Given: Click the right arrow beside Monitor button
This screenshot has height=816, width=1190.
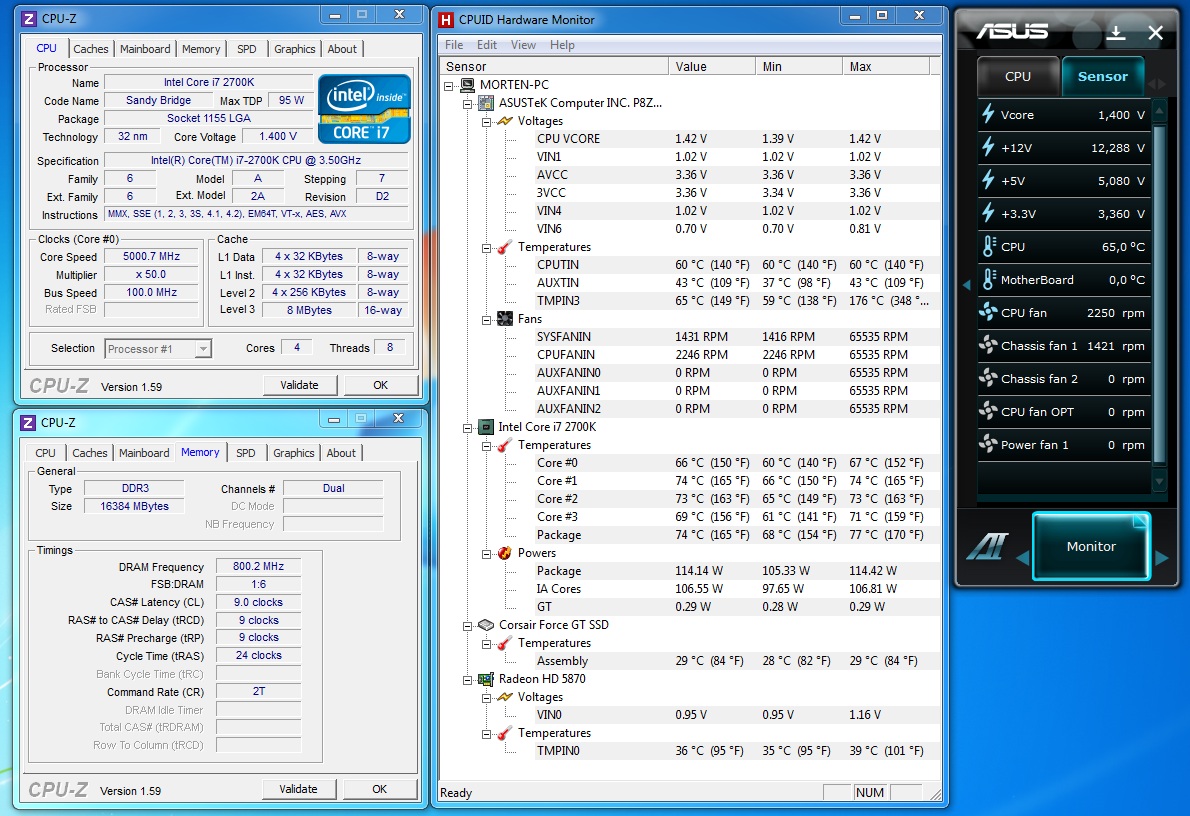Looking at the screenshot, I should tap(1162, 558).
